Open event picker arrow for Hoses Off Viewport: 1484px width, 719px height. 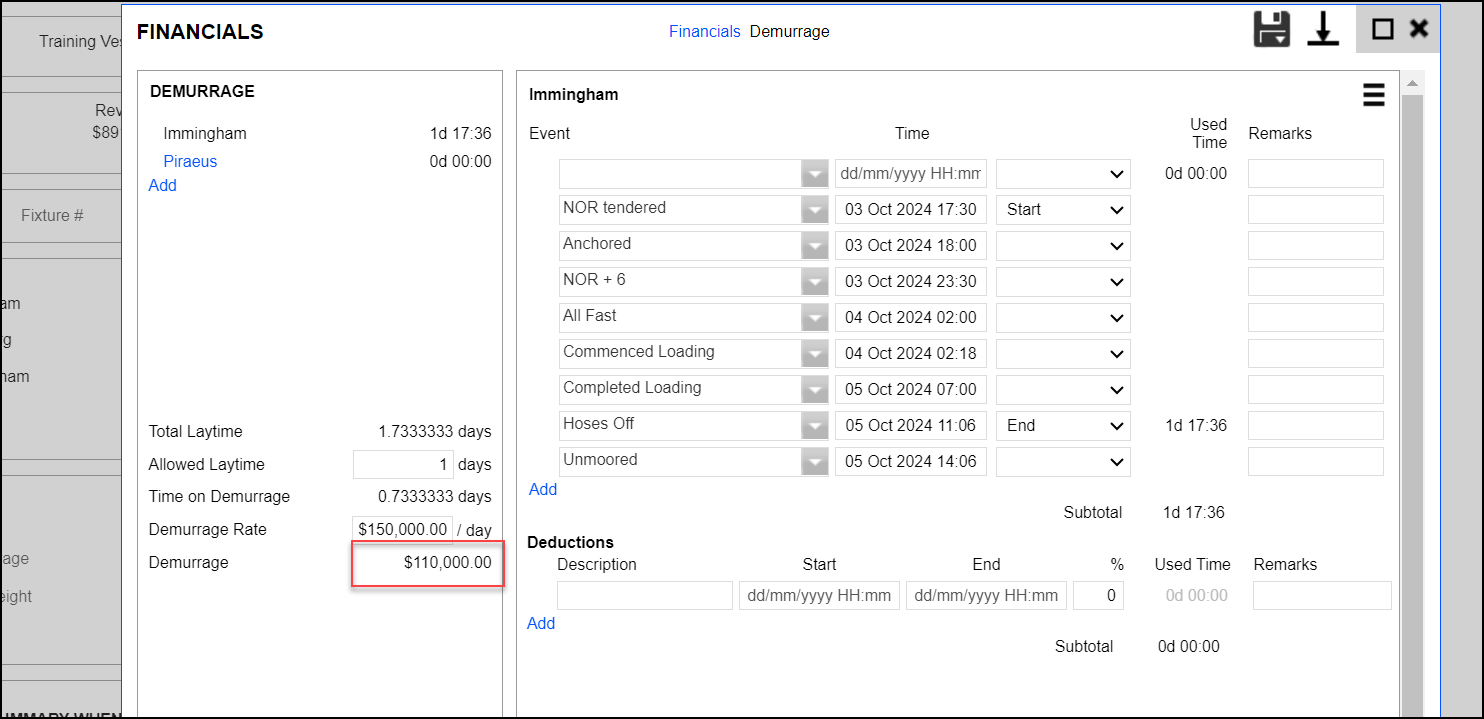[815, 426]
